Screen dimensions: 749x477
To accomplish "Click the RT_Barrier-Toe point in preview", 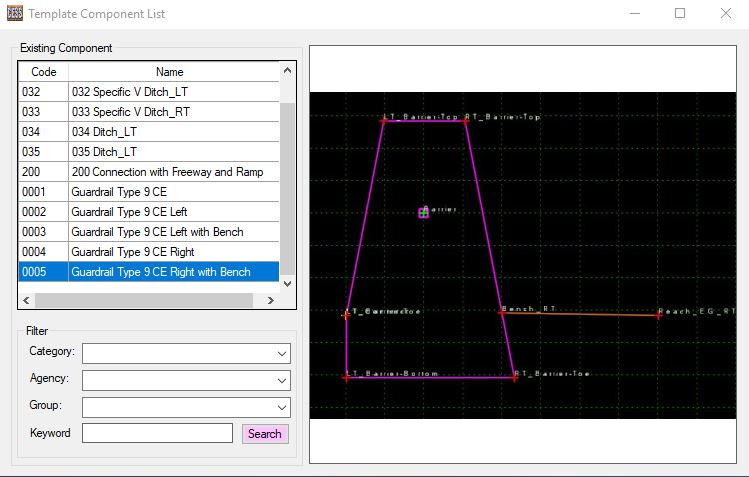I will click(x=514, y=378).
